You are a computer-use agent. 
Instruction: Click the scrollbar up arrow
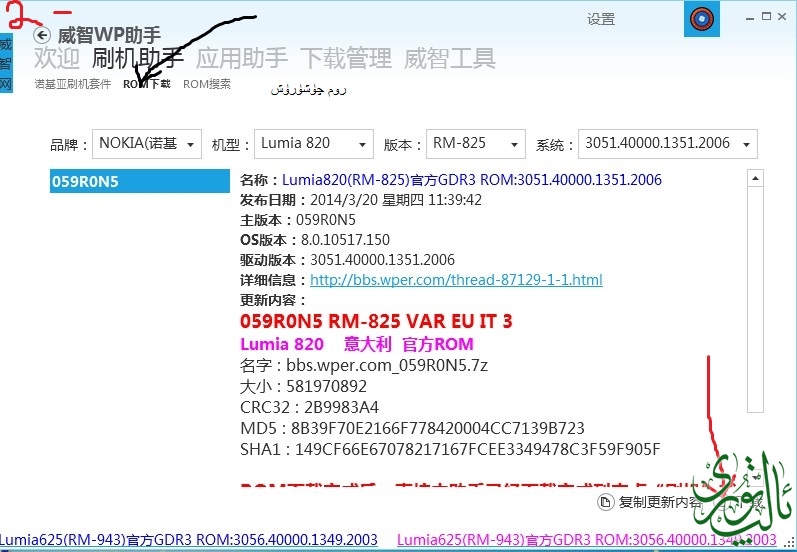point(755,178)
